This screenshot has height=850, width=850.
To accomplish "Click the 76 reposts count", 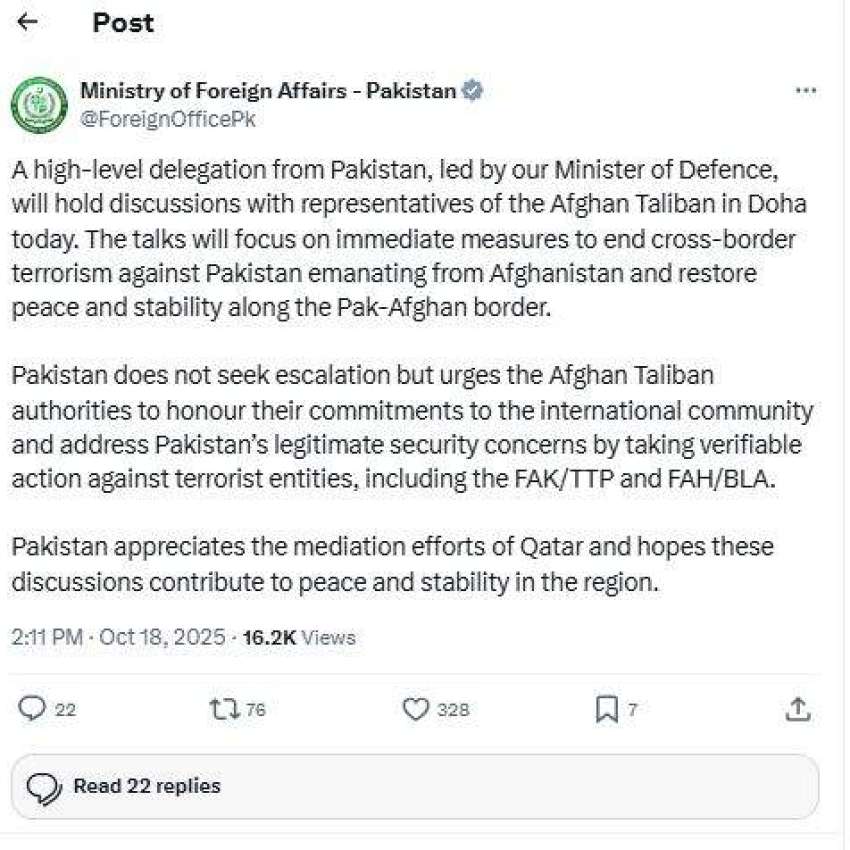I will pos(255,710).
